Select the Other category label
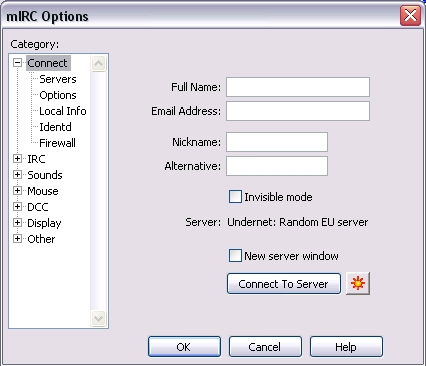Screen dimensions: 426x366 pyautogui.click(x=41, y=239)
